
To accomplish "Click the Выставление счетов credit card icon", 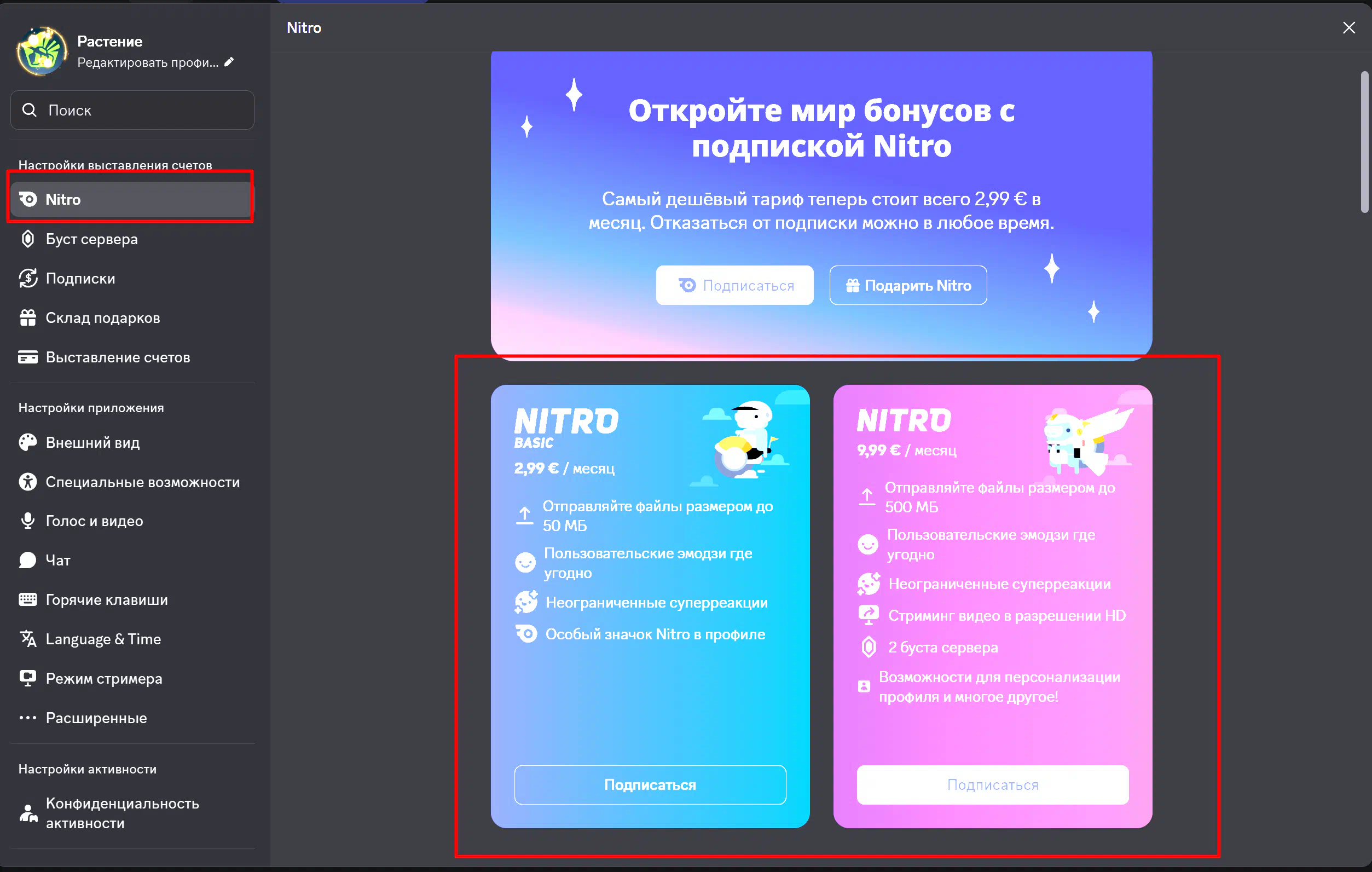I will click(27, 357).
